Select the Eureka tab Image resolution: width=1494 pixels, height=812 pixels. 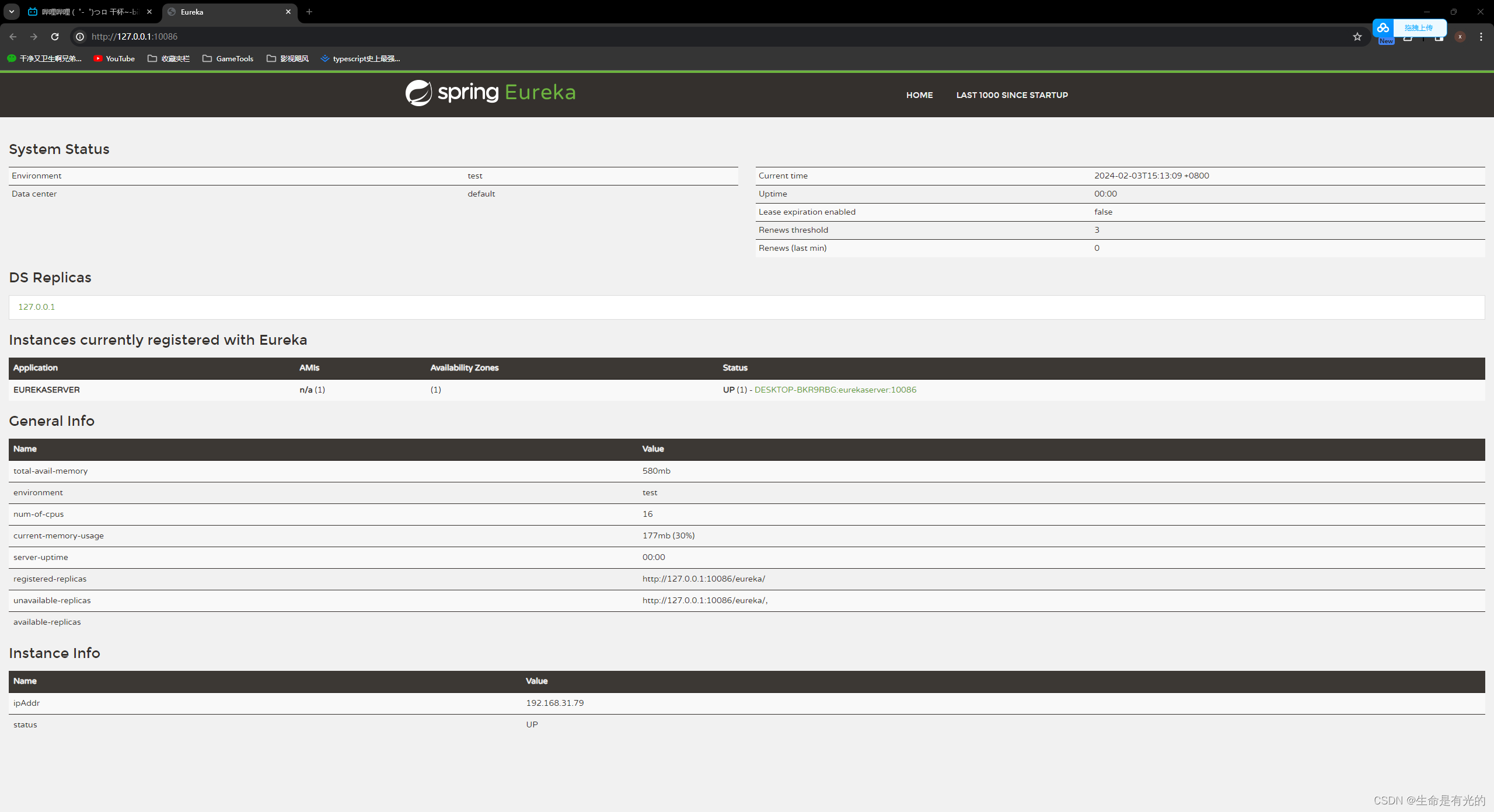(x=229, y=12)
